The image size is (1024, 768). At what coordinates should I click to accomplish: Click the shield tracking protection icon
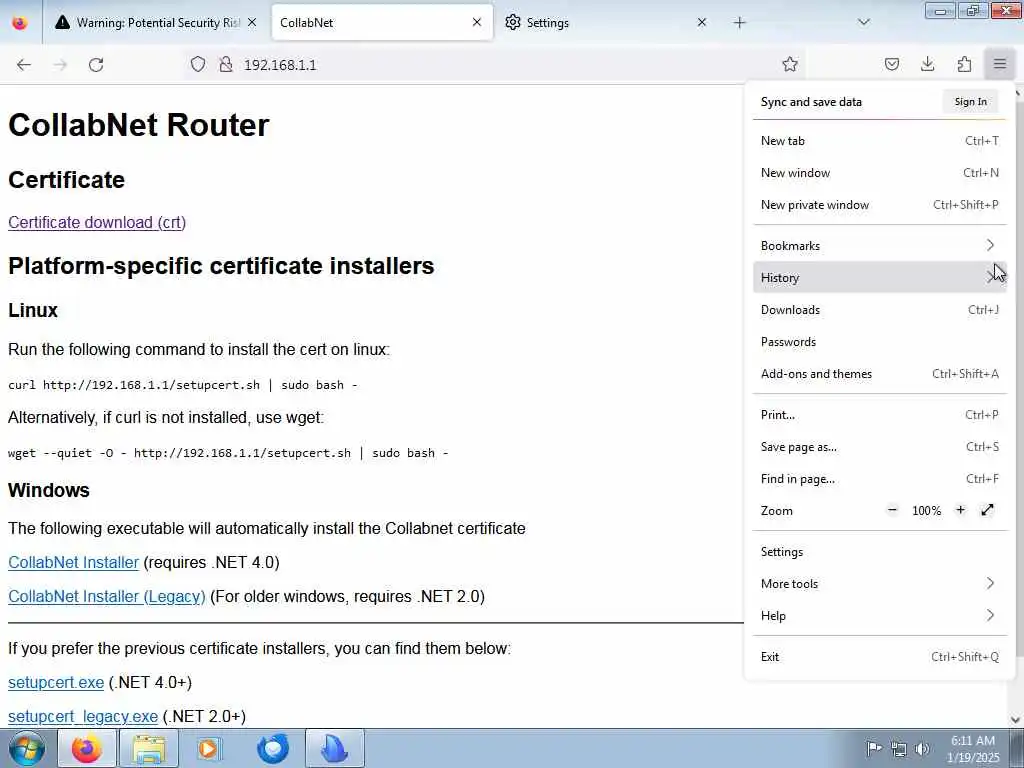[x=198, y=64]
